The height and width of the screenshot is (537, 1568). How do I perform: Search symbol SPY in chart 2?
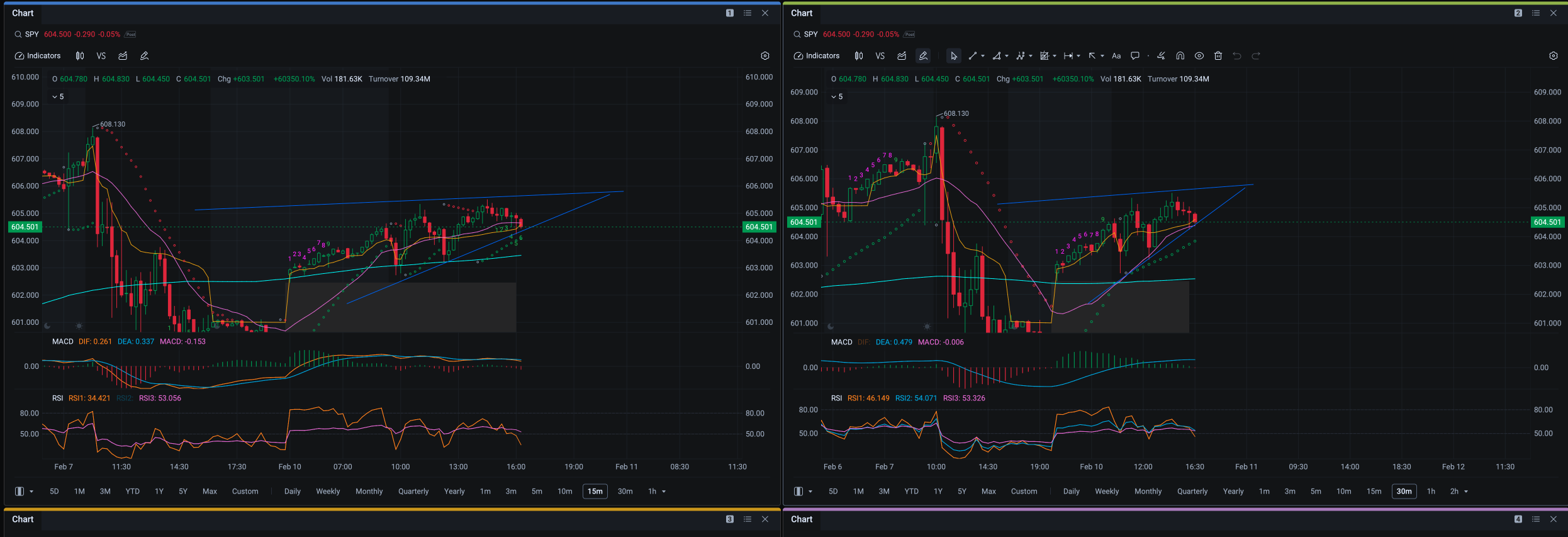click(805, 35)
